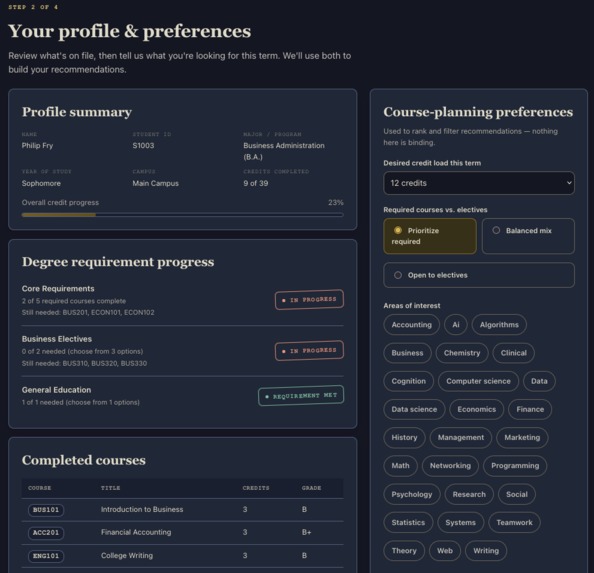594x573 pixels.
Task: Click the overall credit progress bar
Action: pyautogui.click(x=183, y=215)
